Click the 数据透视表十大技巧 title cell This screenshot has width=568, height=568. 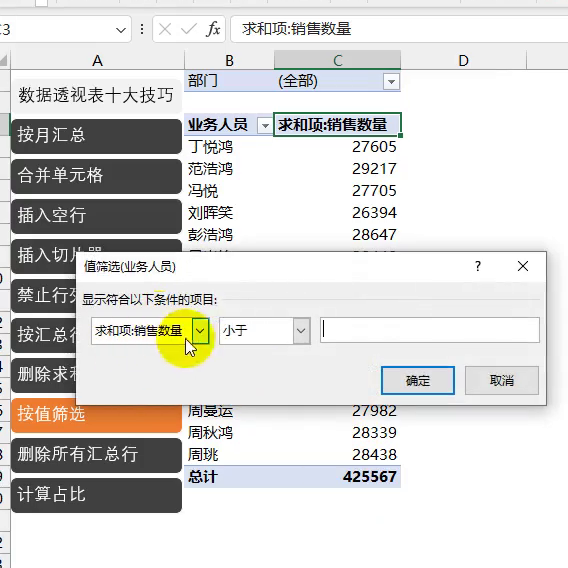tap(96, 96)
